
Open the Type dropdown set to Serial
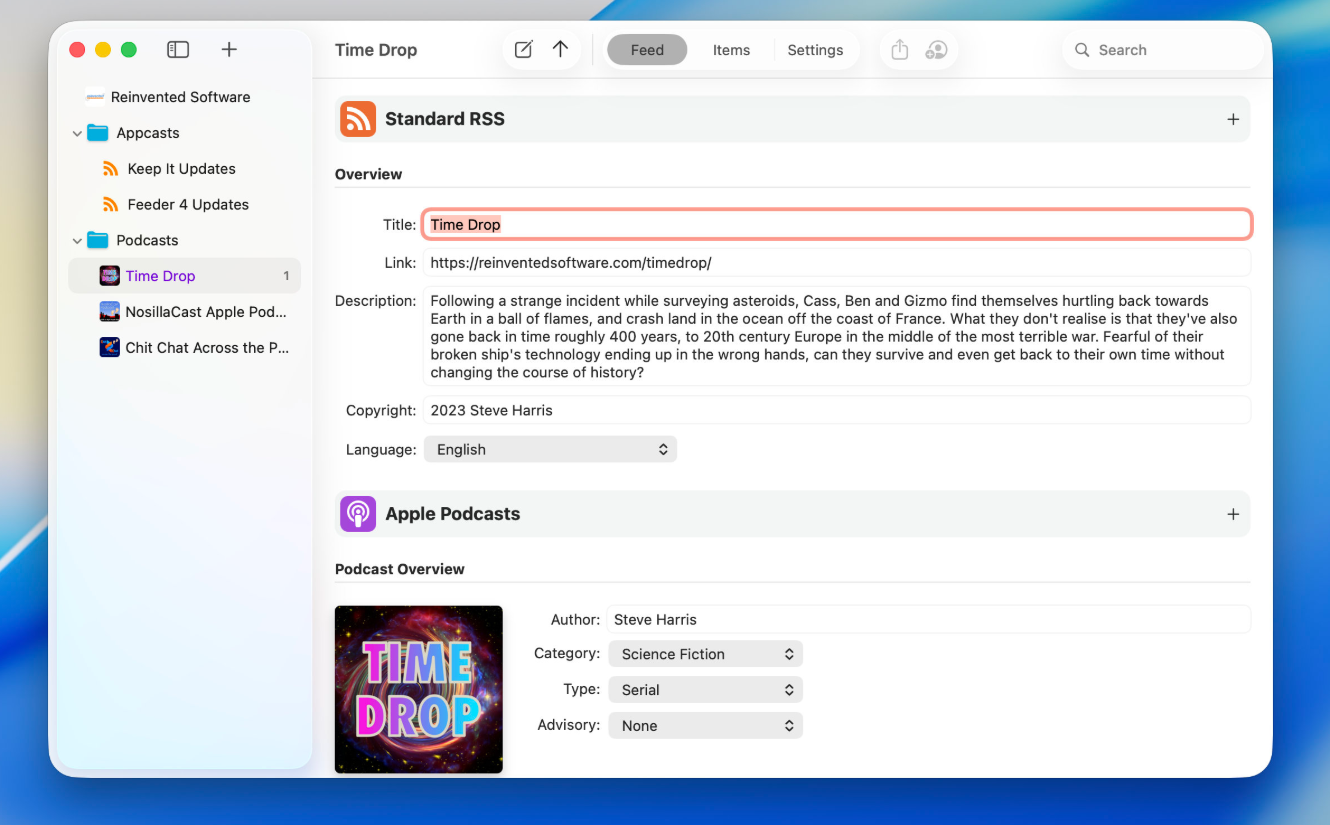point(705,690)
